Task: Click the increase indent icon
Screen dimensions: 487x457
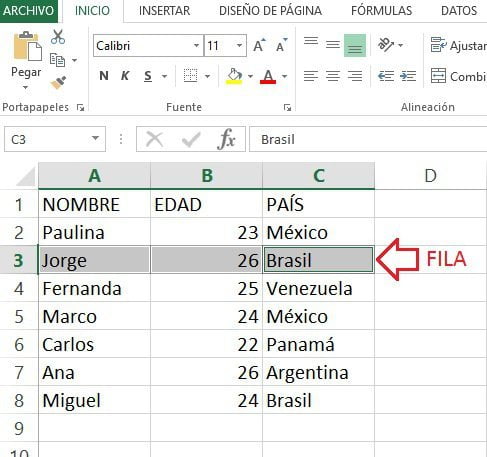Action: coord(408,76)
